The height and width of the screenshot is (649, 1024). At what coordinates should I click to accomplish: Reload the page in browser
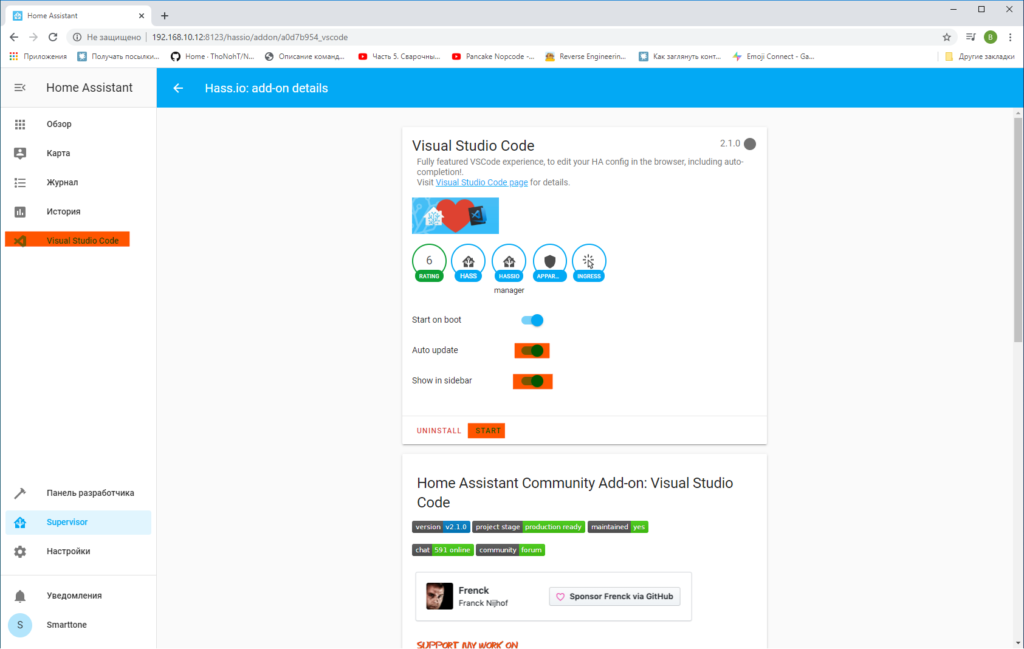(53, 37)
